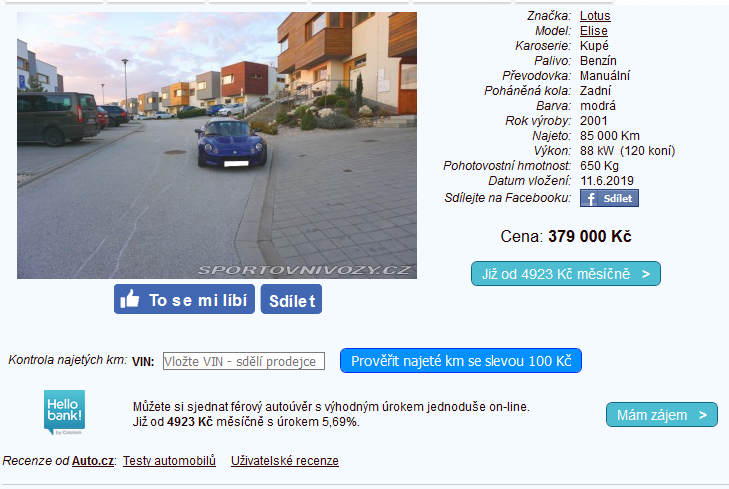Focus the VIN input field
Image resolution: width=729 pixels, height=489 pixels.
point(244,361)
